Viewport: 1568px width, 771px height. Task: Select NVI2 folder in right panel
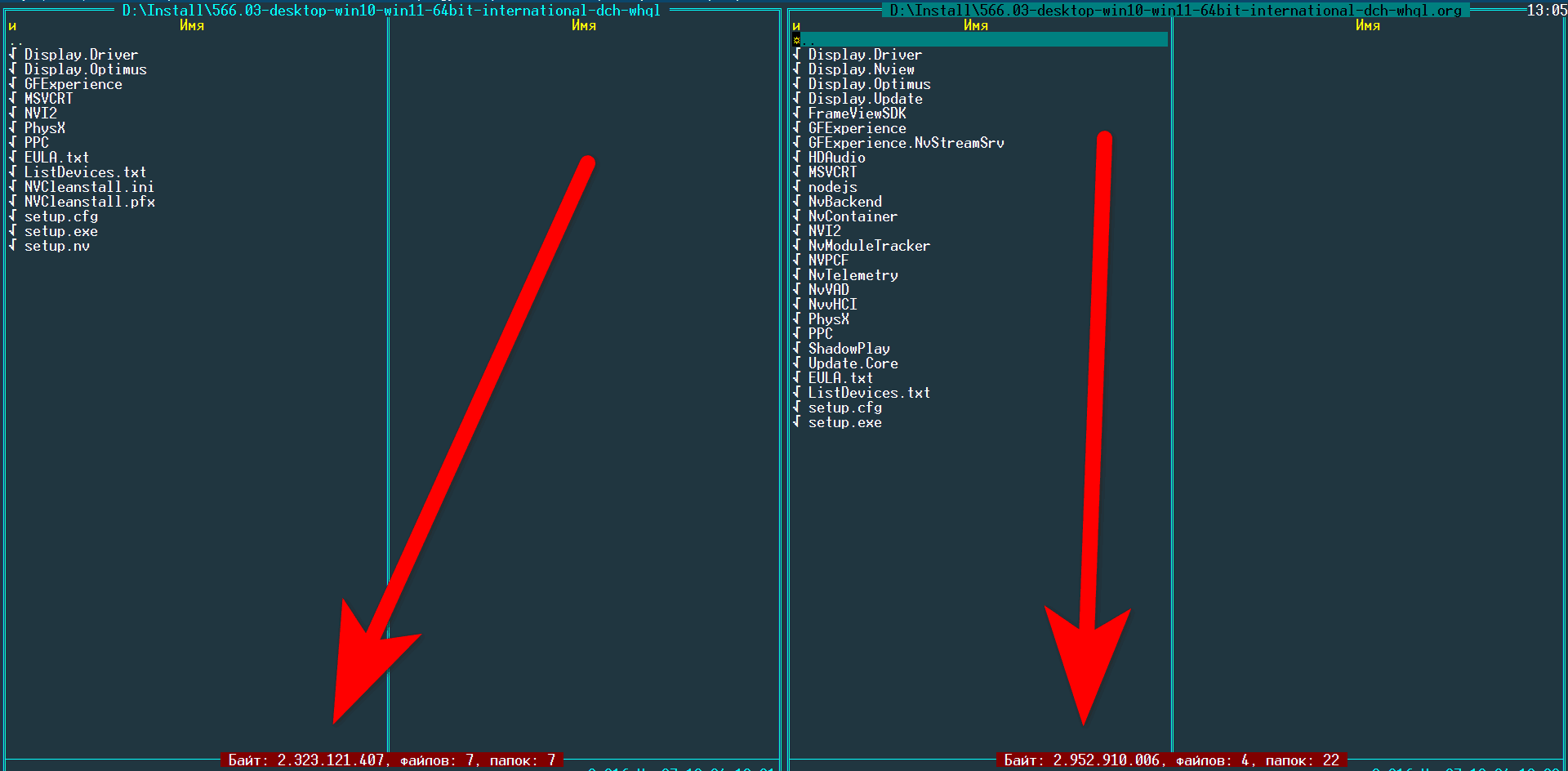click(x=824, y=231)
